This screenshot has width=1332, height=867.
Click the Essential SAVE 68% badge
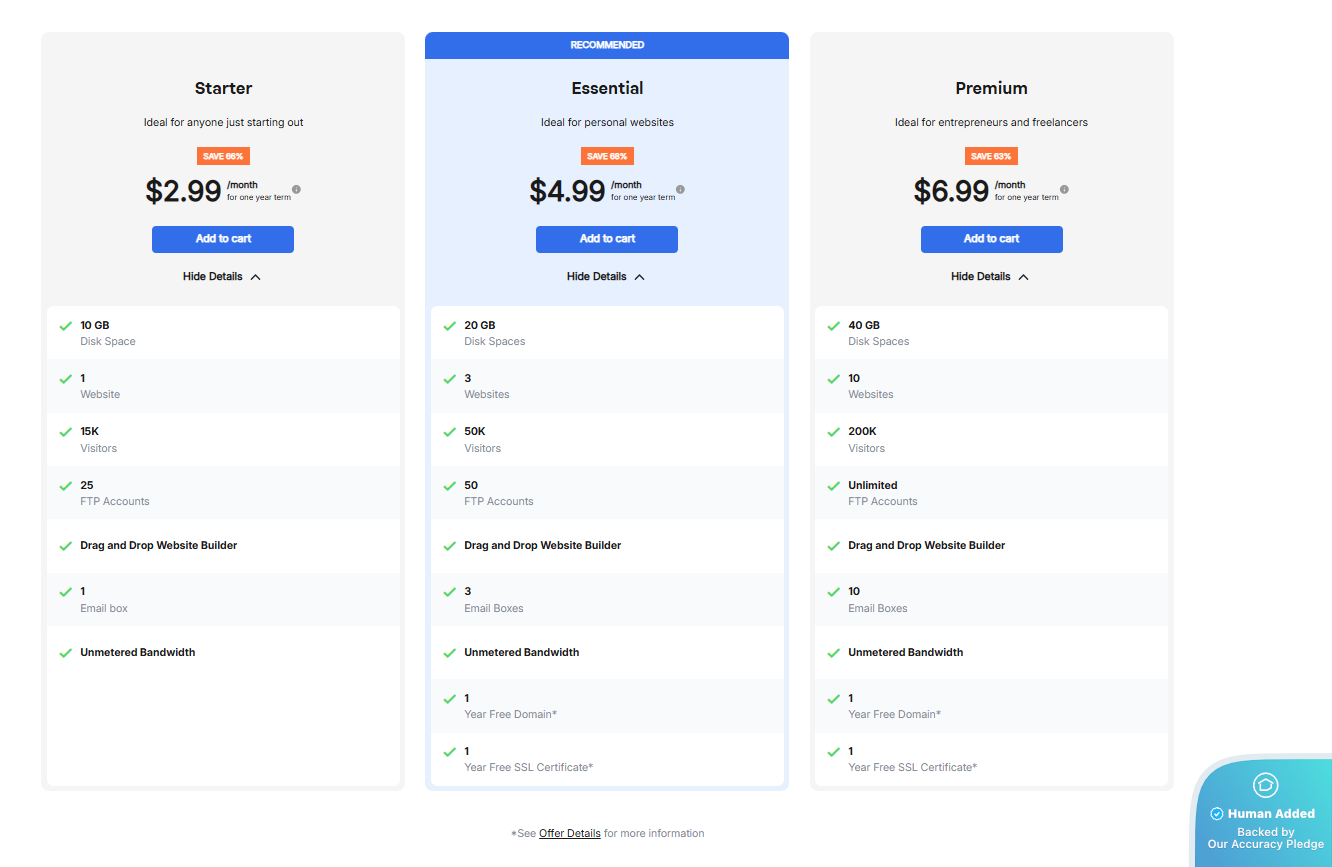pyautogui.click(x=607, y=156)
